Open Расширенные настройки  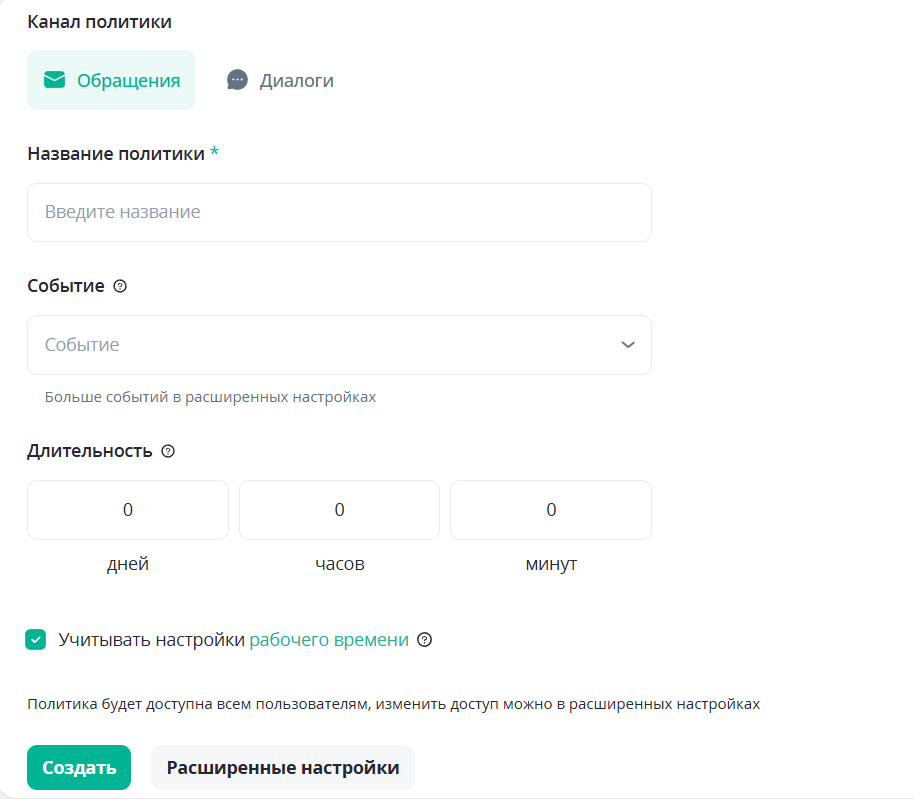click(x=283, y=768)
